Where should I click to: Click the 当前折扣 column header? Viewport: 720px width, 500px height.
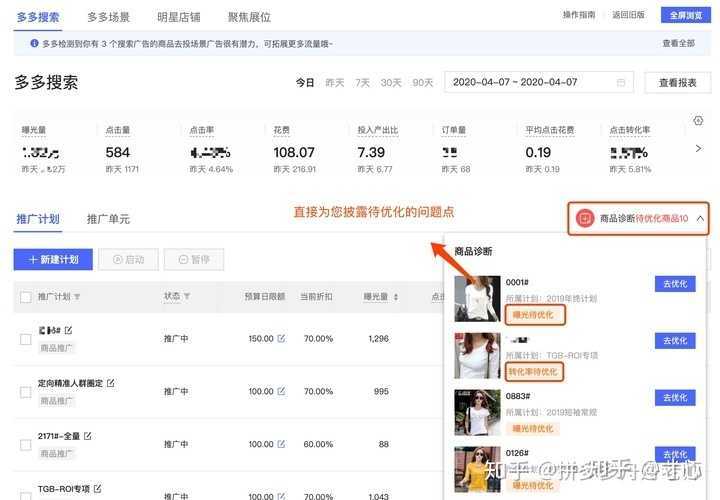[x=316, y=297]
